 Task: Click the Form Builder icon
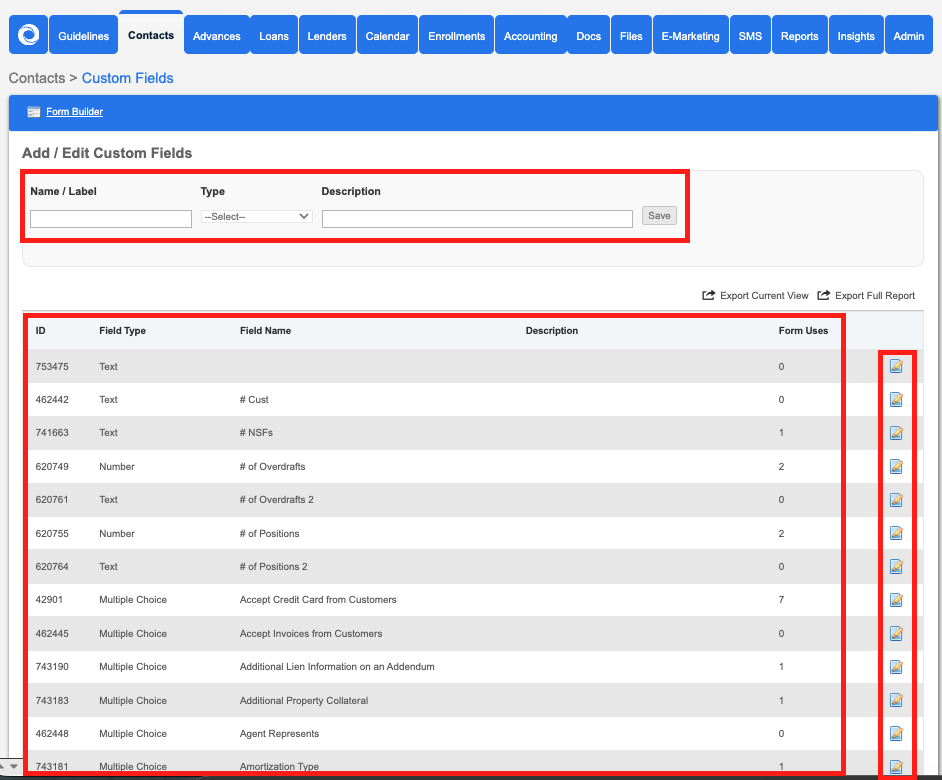[34, 112]
